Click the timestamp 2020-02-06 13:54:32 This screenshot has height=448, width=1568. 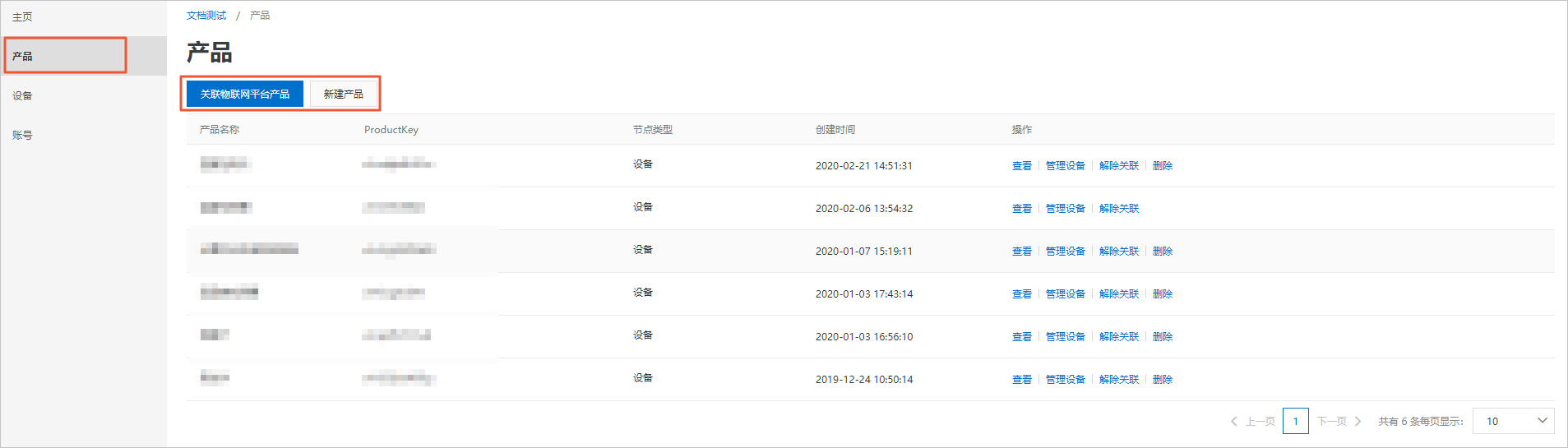tap(864, 209)
